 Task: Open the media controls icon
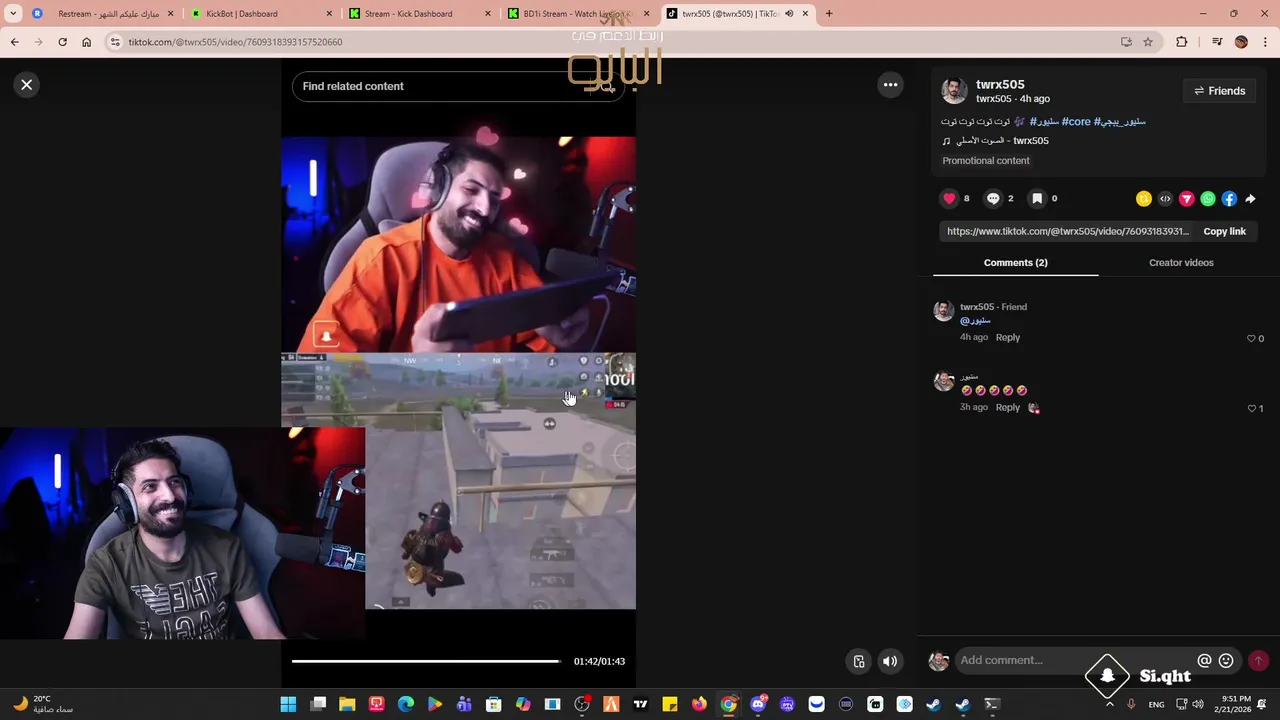pyautogui.click(x=1216, y=42)
